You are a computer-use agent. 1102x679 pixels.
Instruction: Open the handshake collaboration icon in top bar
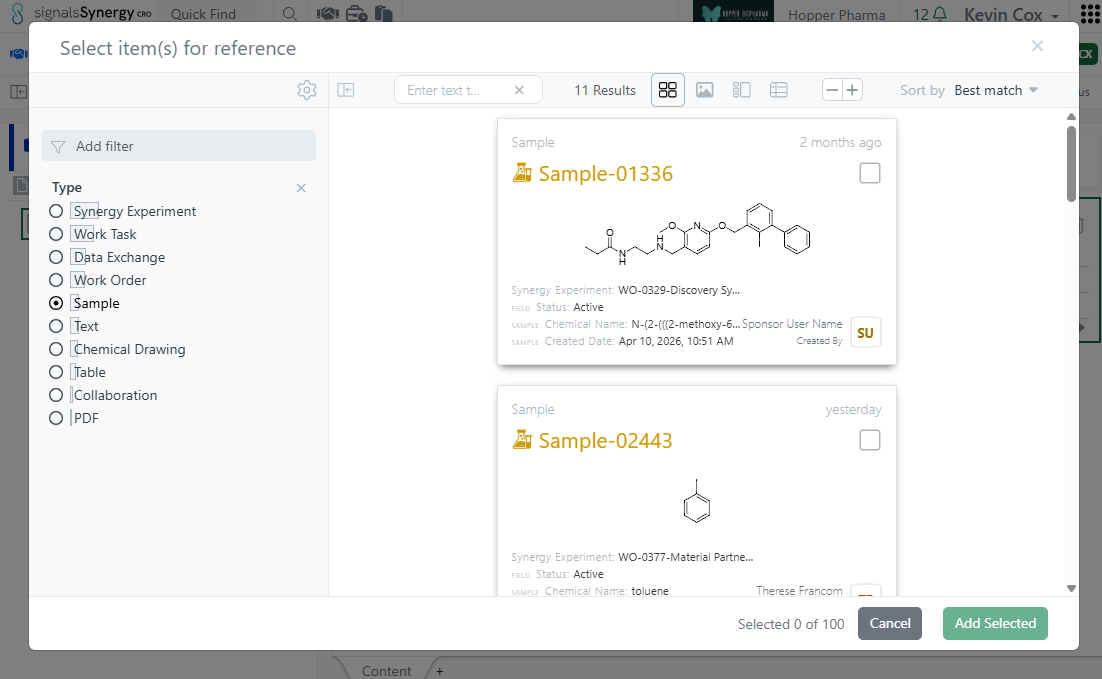pos(328,13)
